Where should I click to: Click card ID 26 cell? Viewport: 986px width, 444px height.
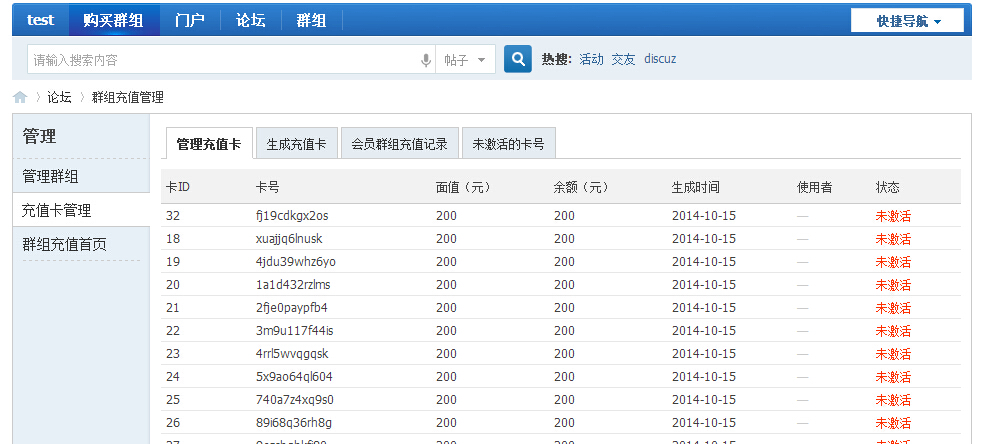[173, 423]
